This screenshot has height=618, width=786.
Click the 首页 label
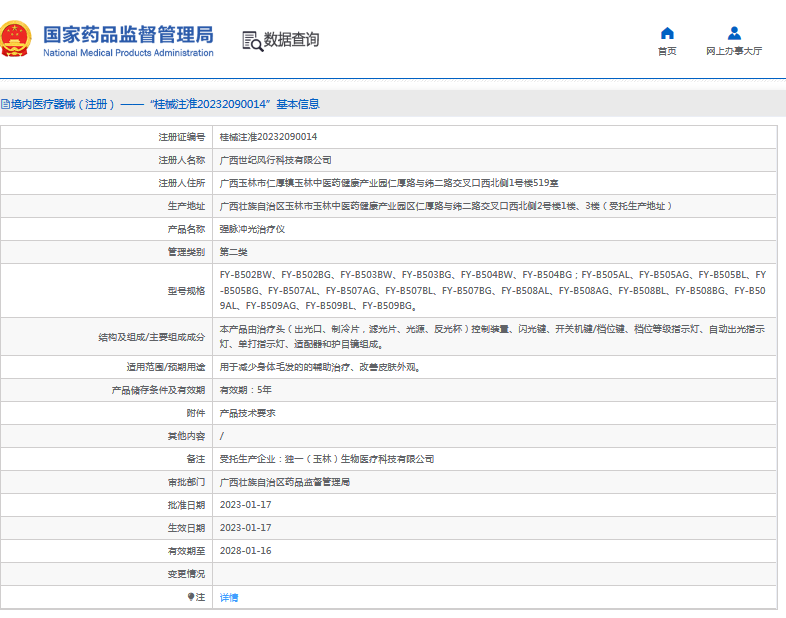tap(667, 51)
